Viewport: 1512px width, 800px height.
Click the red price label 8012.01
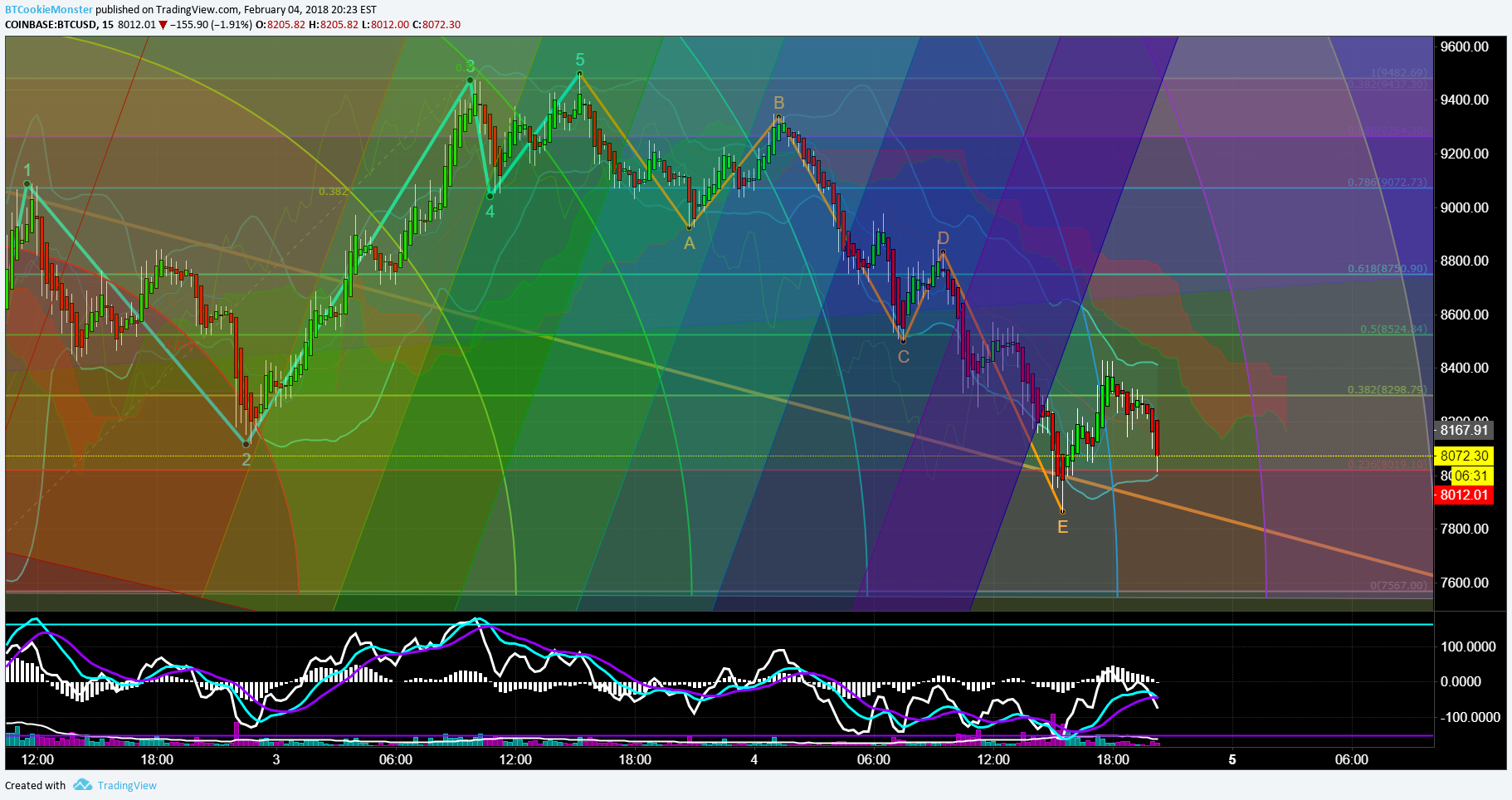tap(1464, 495)
